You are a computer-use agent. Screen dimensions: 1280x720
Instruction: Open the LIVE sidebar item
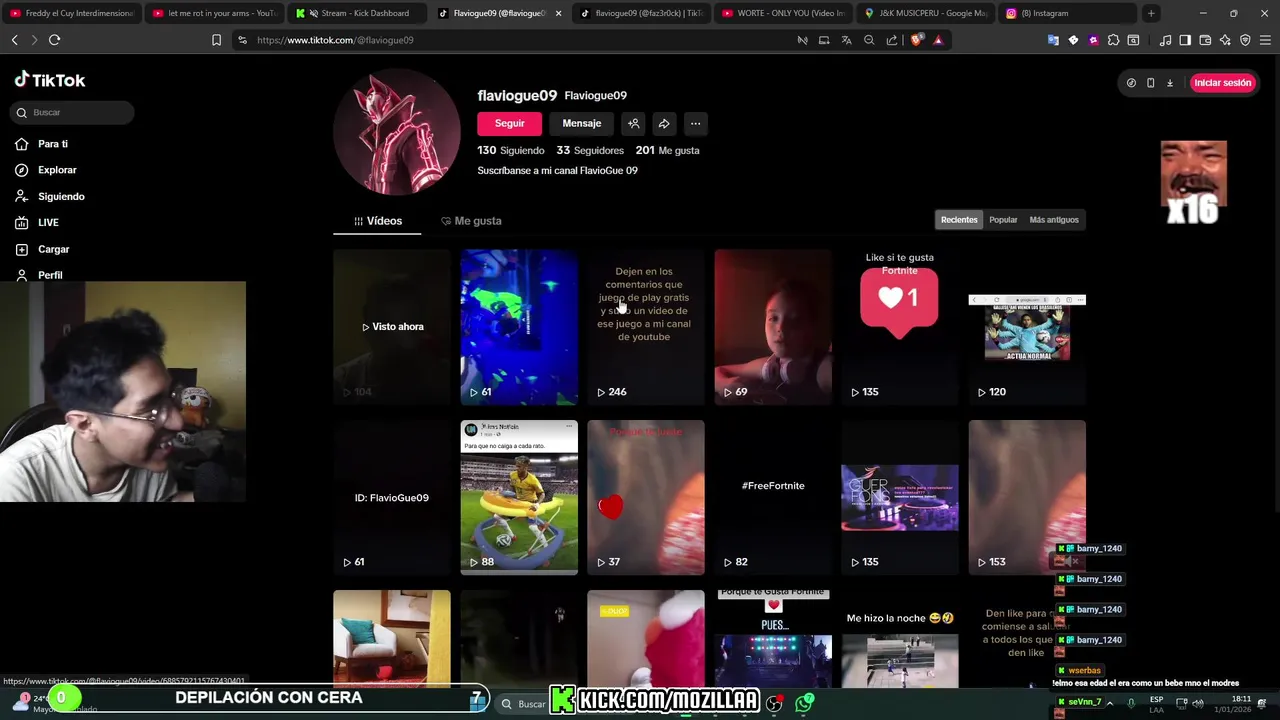37,223
